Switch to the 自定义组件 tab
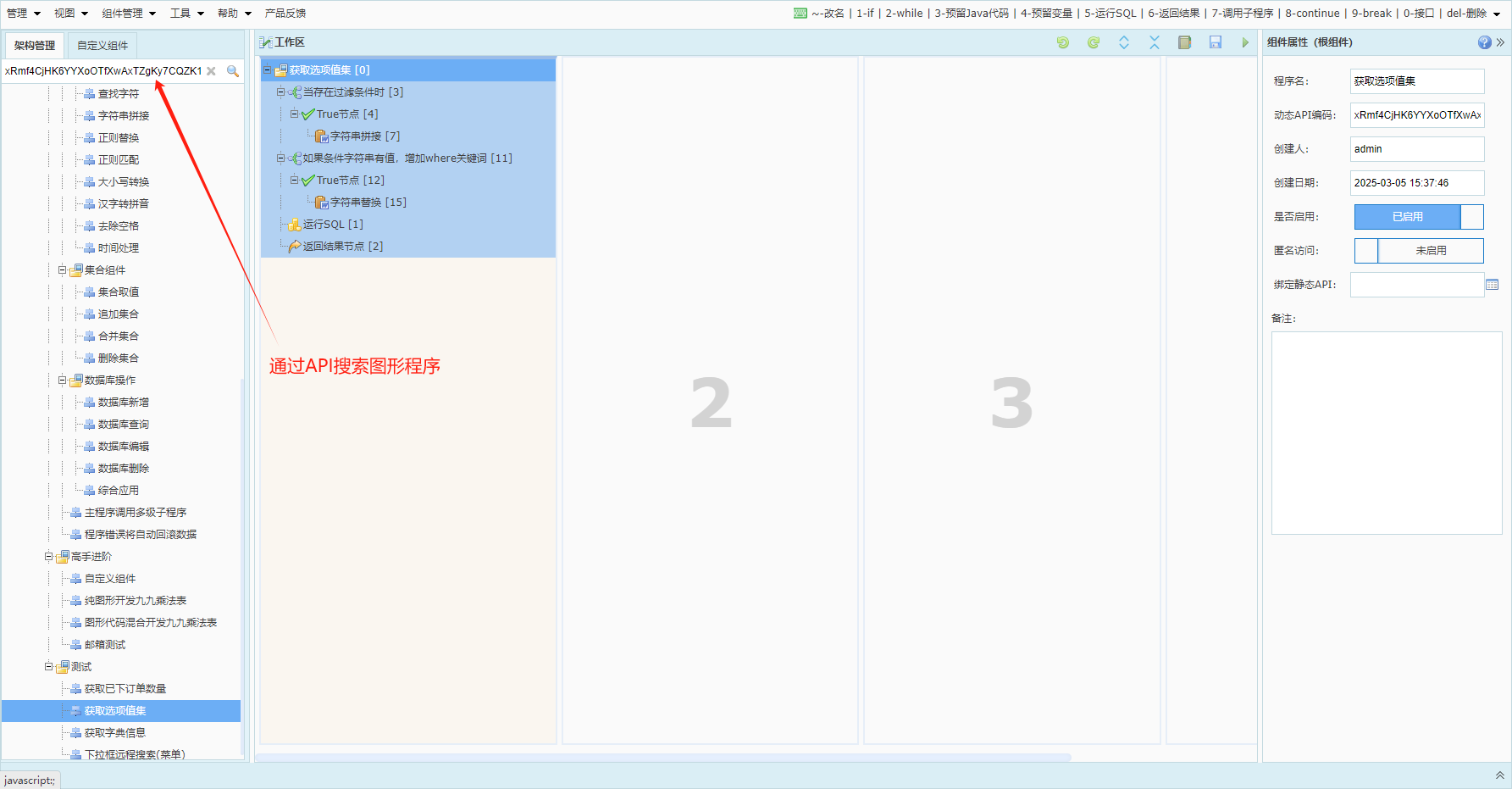Screen dimensions: 1512x789 pos(102,46)
